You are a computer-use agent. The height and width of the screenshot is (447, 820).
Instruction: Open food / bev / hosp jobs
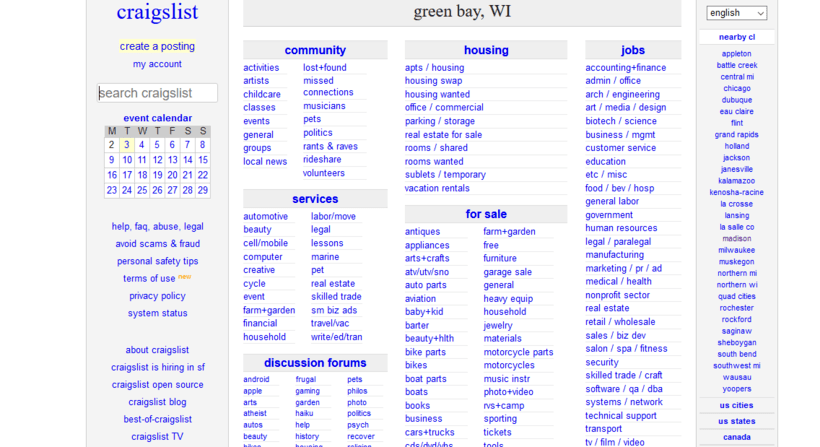click(620, 188)
